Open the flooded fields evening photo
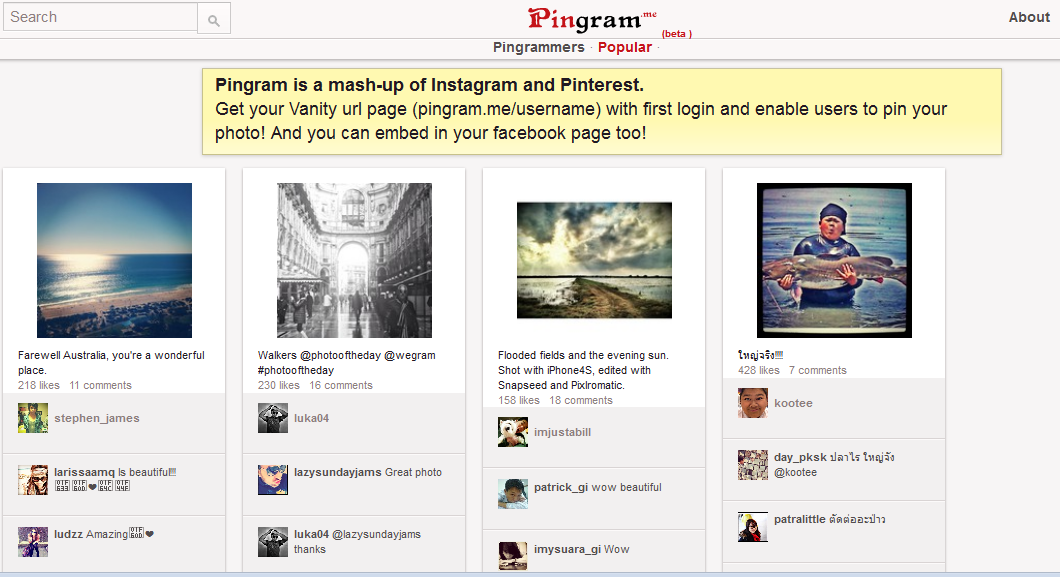The image size is (1060, 577). click(x=594, y=260)
